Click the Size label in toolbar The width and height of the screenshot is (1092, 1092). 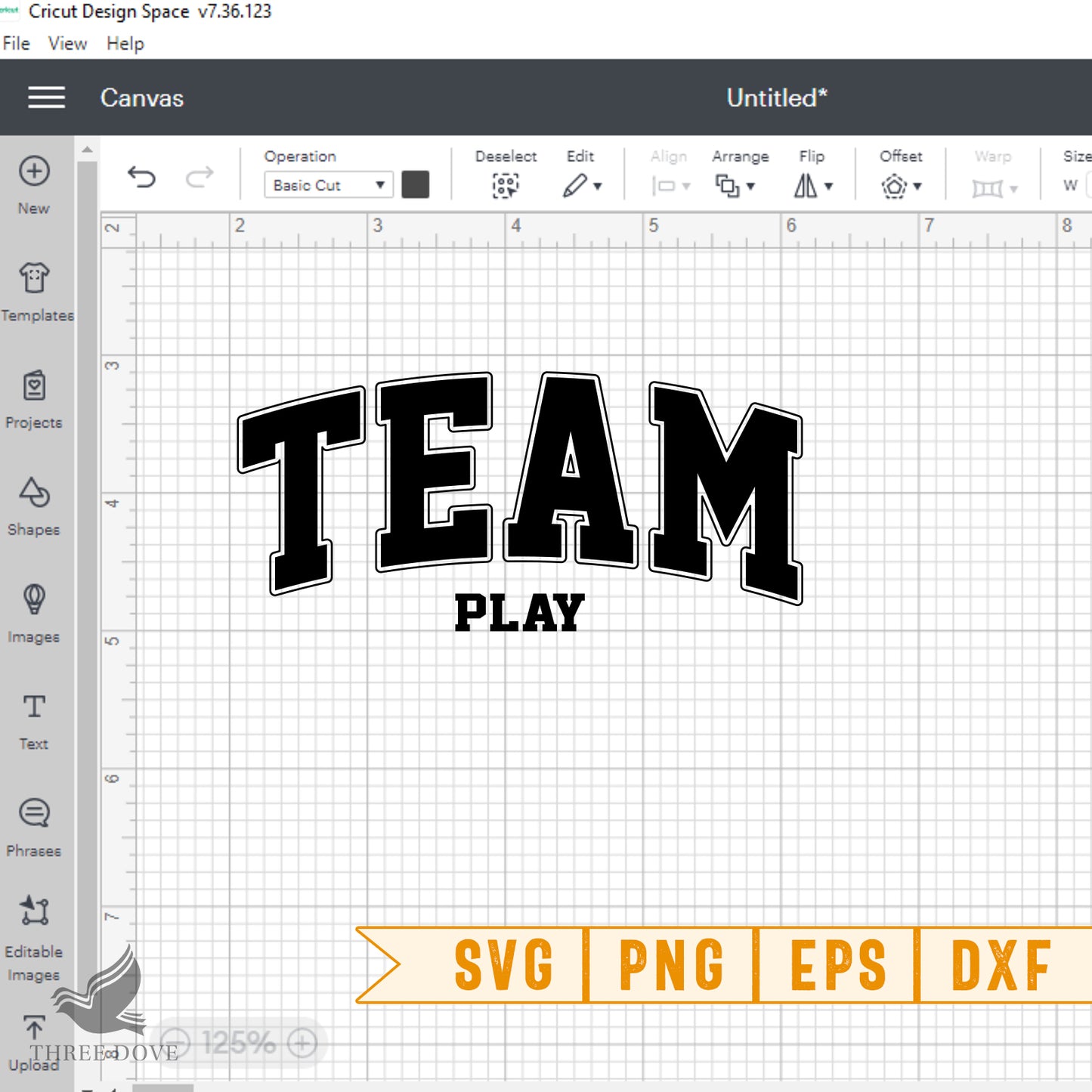1077,156
